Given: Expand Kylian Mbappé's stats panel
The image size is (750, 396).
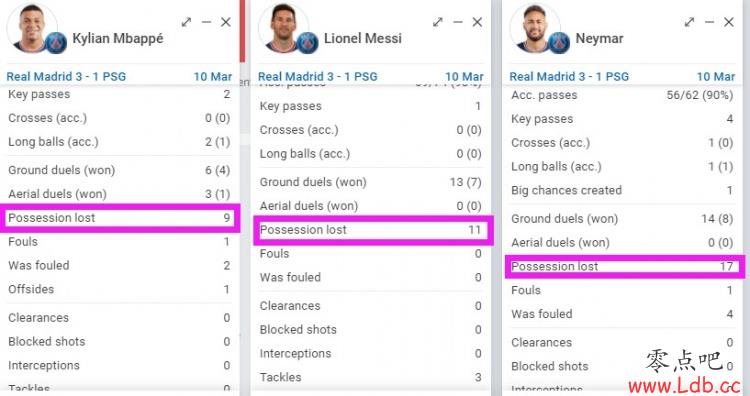Looking at the screenshot, I should pyautogui.click(x=186, y=22).
